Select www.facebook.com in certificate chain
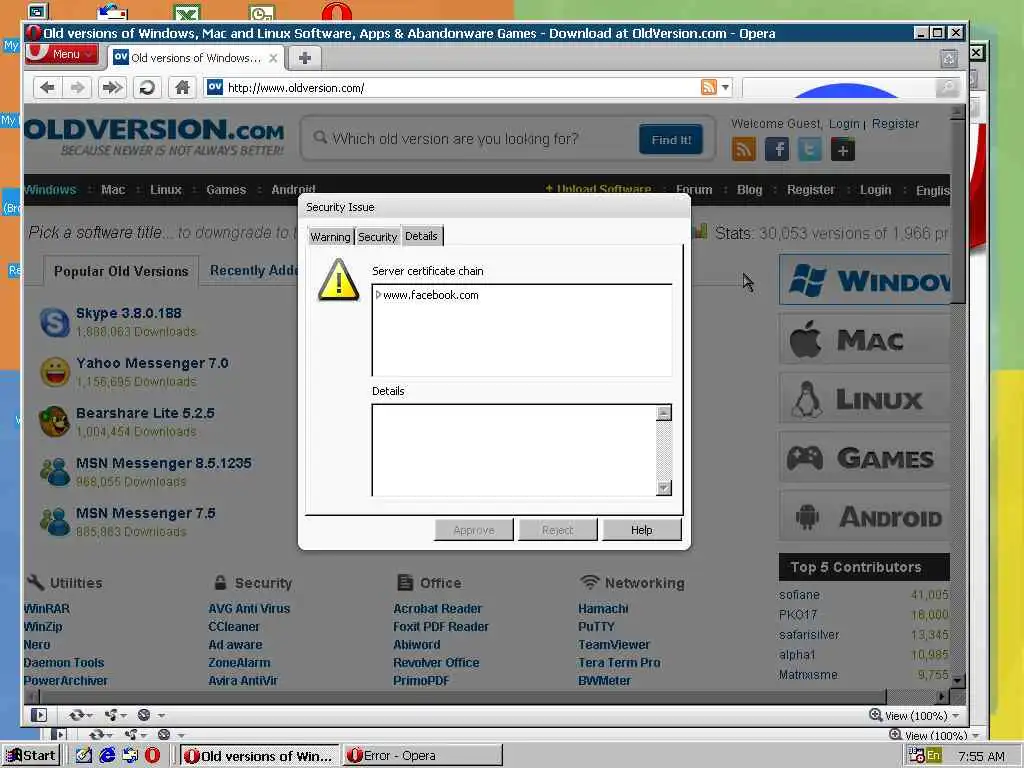This screenshot has width=1024, height=768. [x=430, y=295]
